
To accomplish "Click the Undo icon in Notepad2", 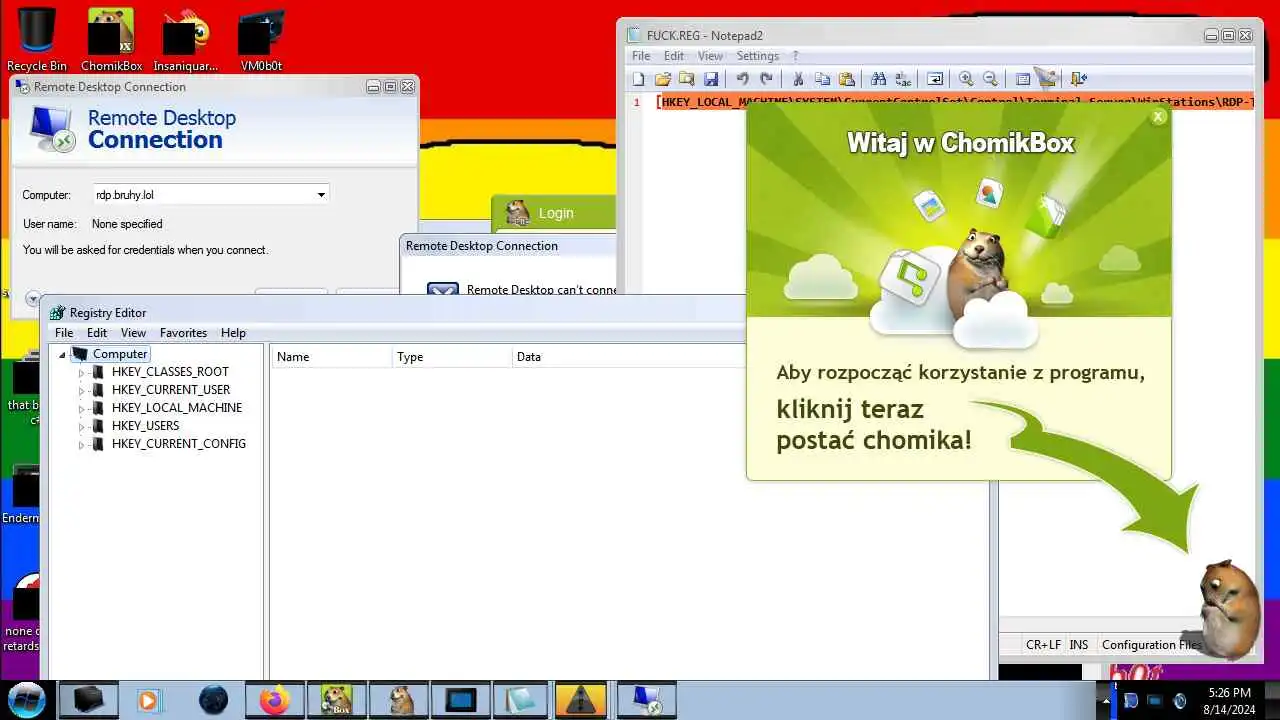I will tap(742, 79).
